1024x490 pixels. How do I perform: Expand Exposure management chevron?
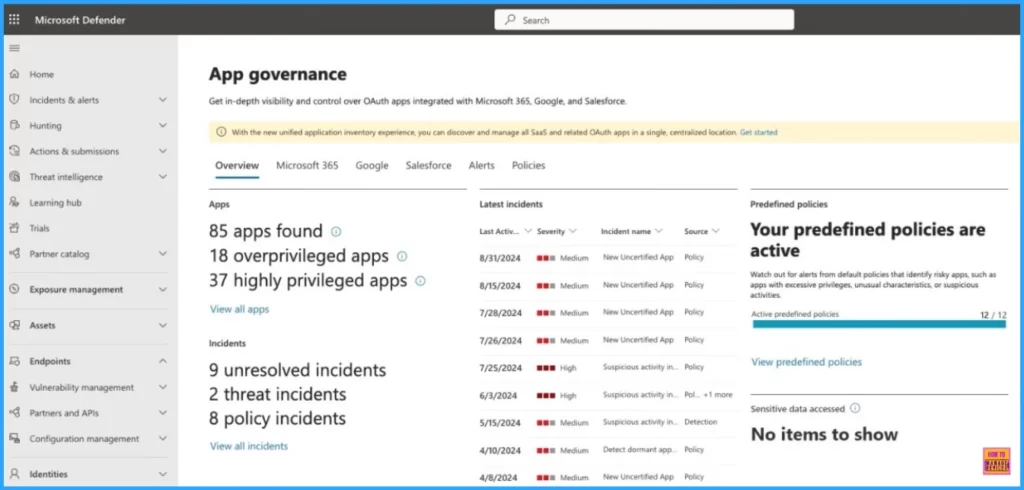163,289
